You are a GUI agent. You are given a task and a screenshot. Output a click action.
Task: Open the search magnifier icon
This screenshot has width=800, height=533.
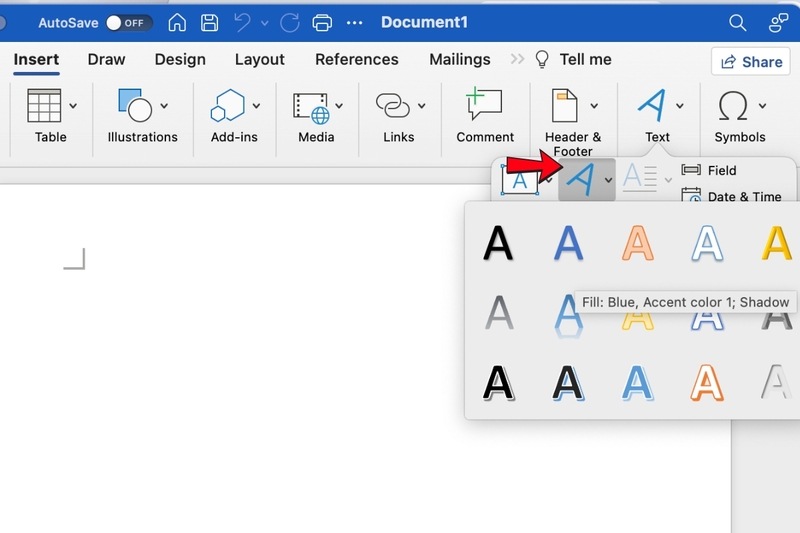tap(737, 22)
